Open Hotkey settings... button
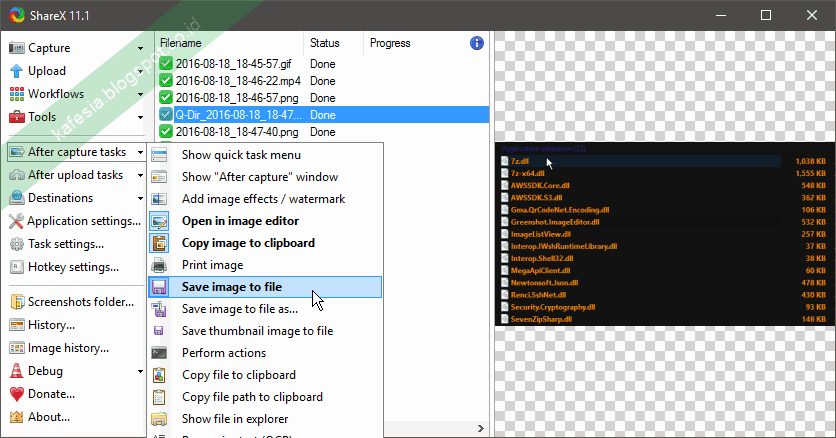836x438 pixels. pos(76,267)
